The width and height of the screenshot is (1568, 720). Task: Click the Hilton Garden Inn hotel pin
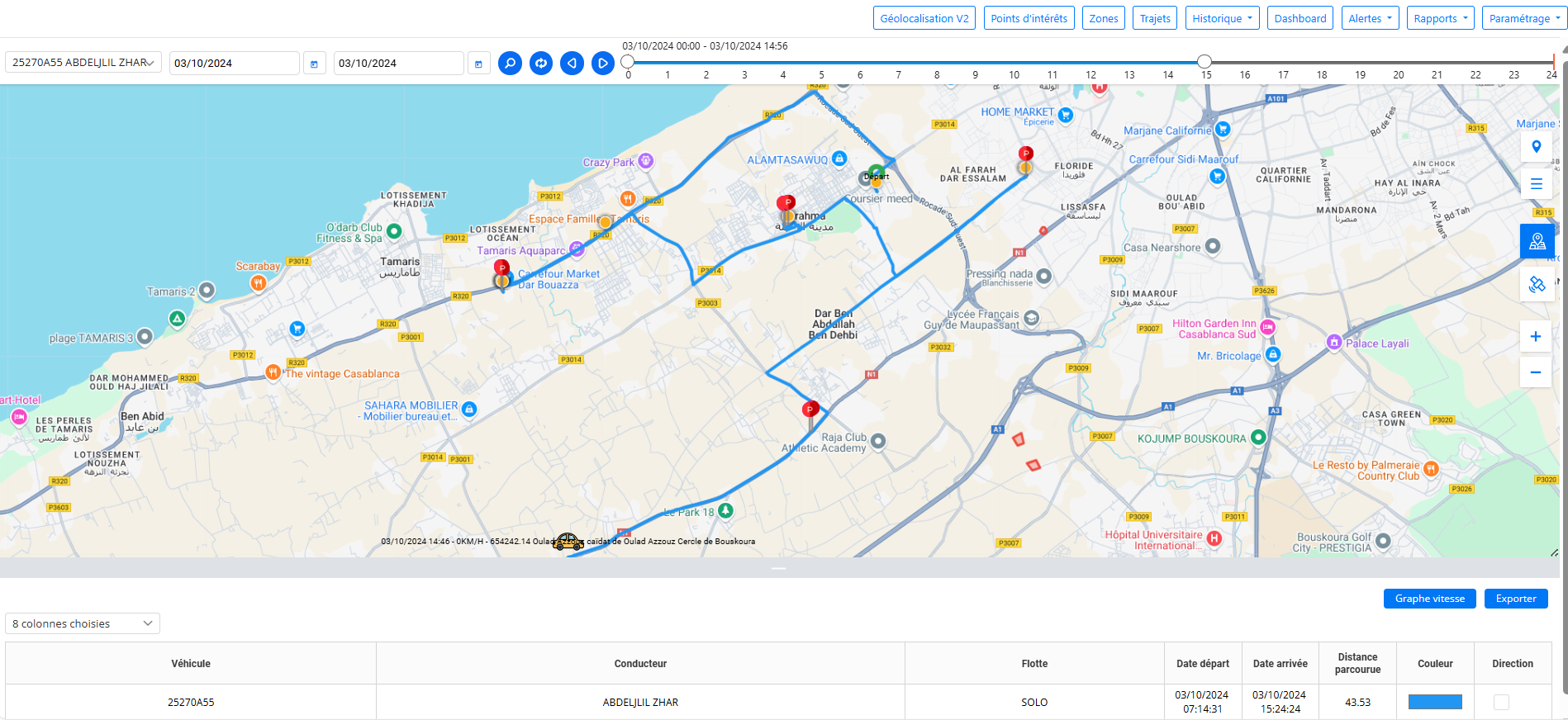[1268, 328]
